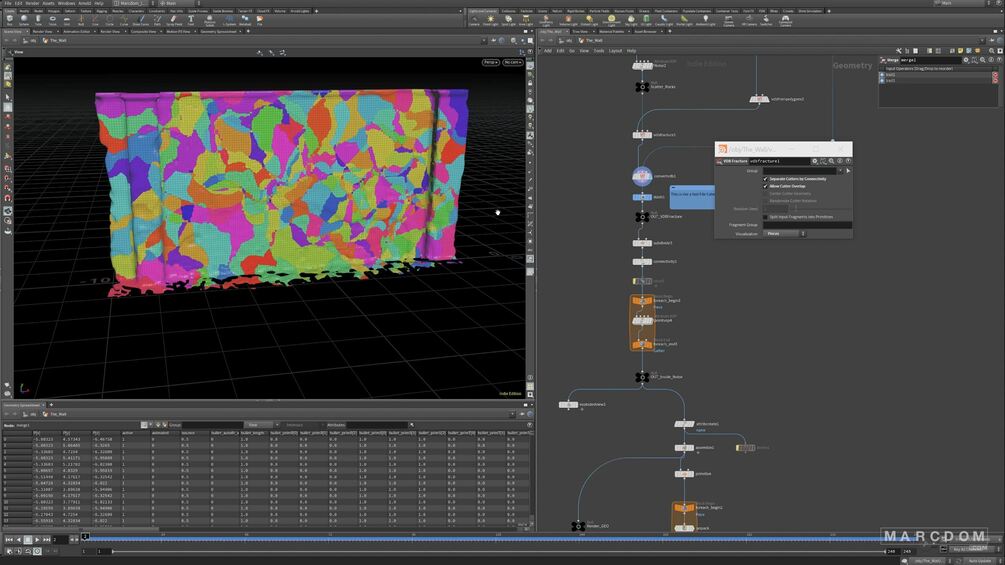Click the scatter_blocks null node icon
The image size is (1005, 565).
point(642,87)
